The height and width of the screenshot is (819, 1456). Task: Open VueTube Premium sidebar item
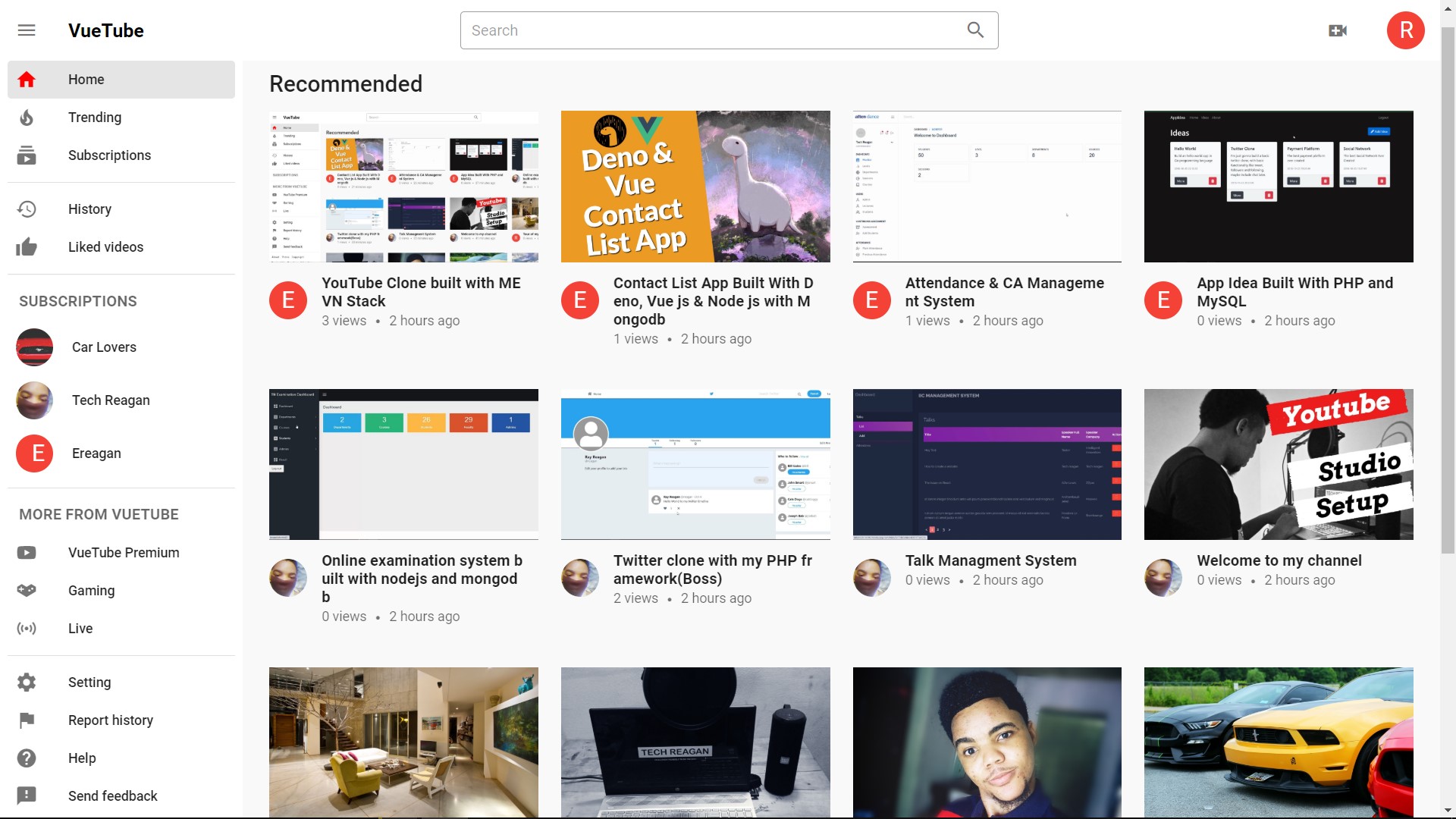click(x=124, y=553)
